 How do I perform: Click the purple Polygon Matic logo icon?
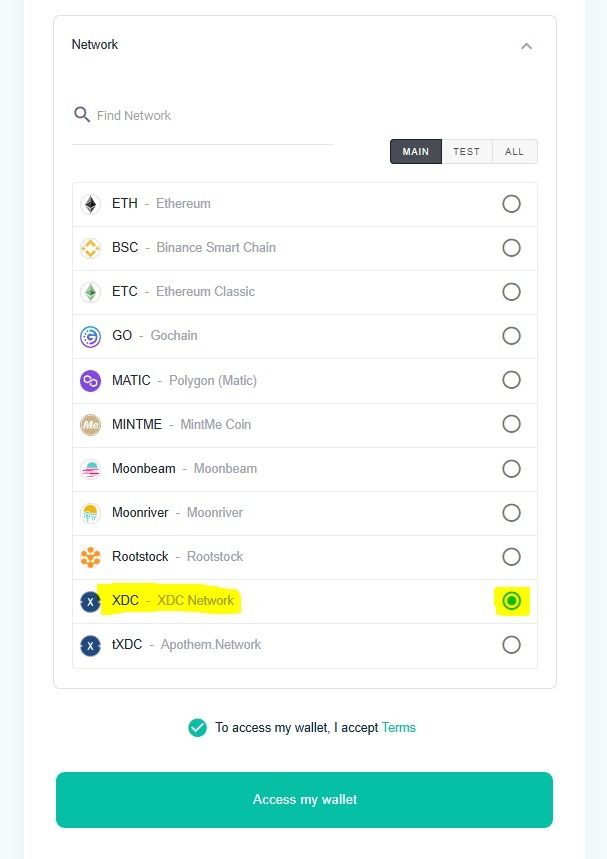(91, 381)
